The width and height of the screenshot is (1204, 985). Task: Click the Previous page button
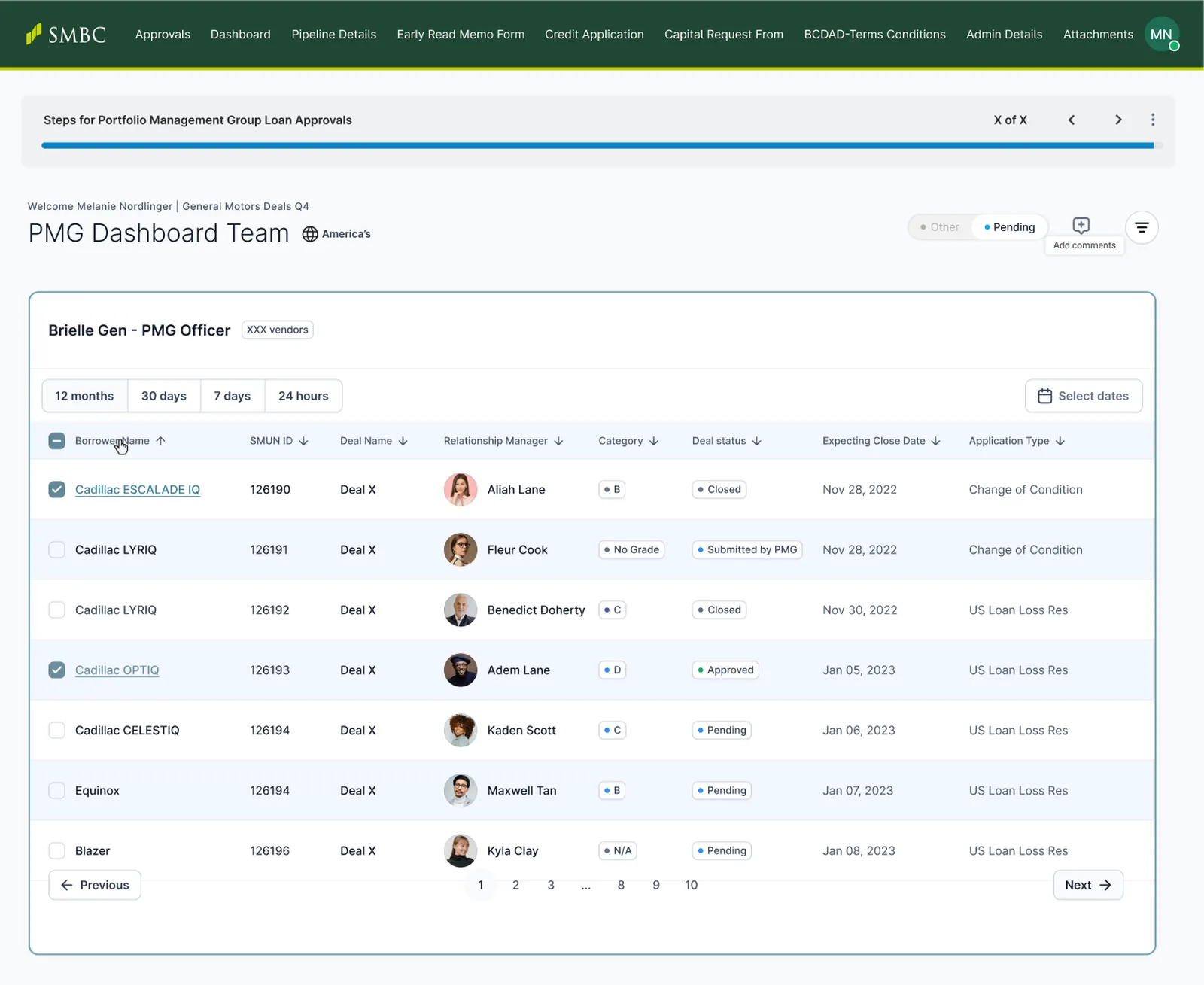(x=95, y=885)
